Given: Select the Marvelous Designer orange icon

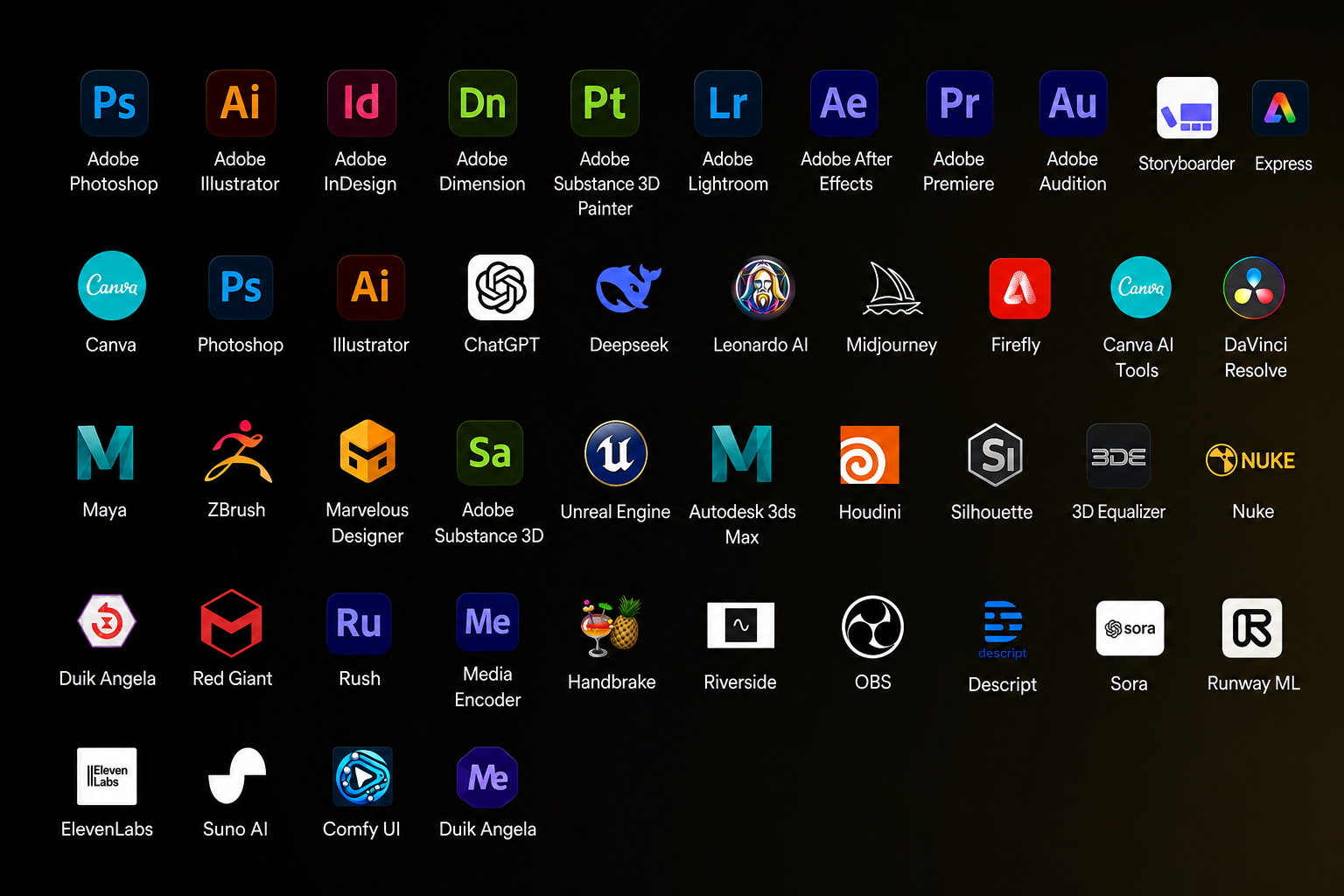Looking at the screenshot, I should [x=367, y=451].
